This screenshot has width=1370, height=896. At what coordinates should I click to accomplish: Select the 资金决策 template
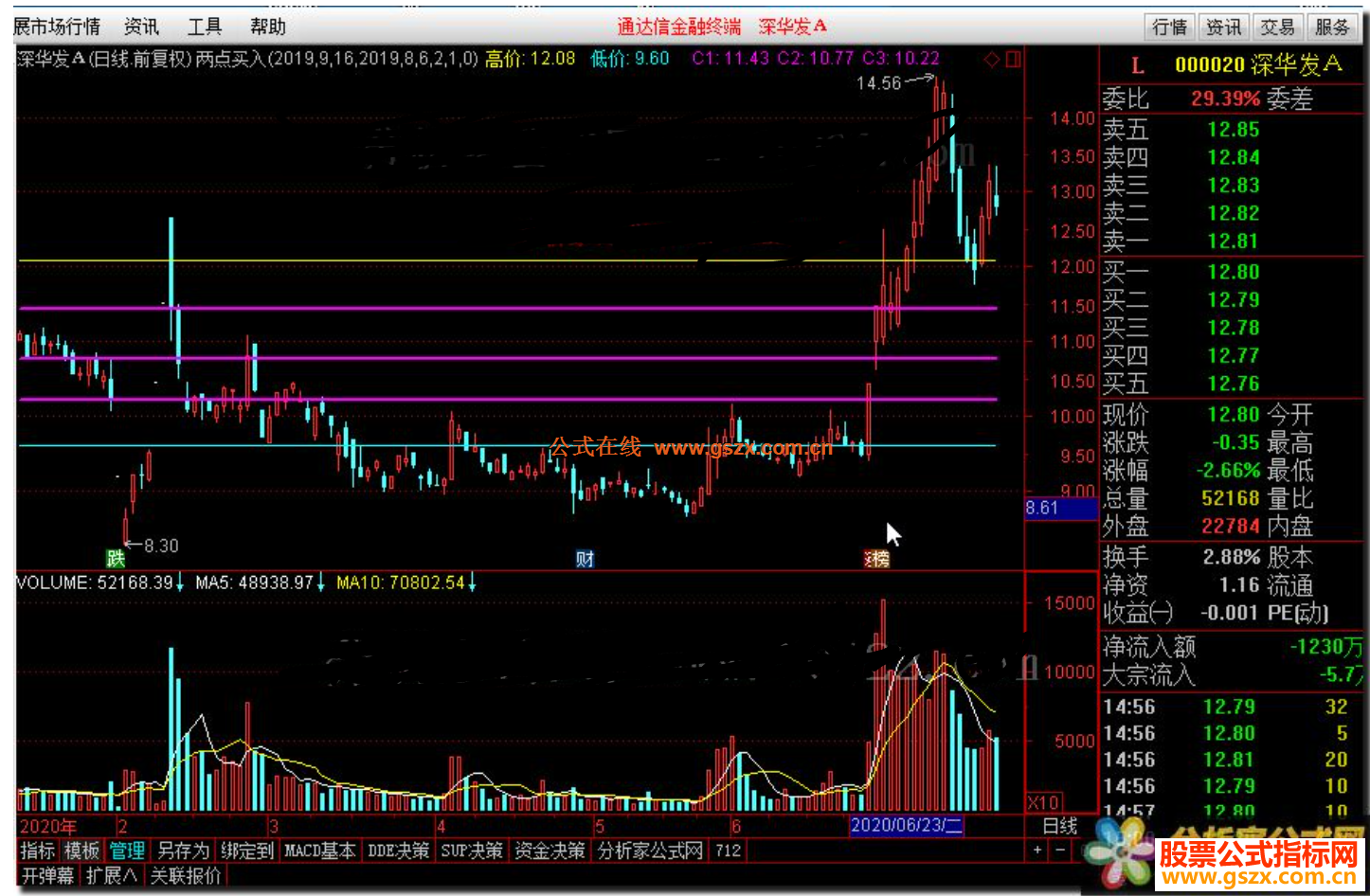(x=550, y=851)
